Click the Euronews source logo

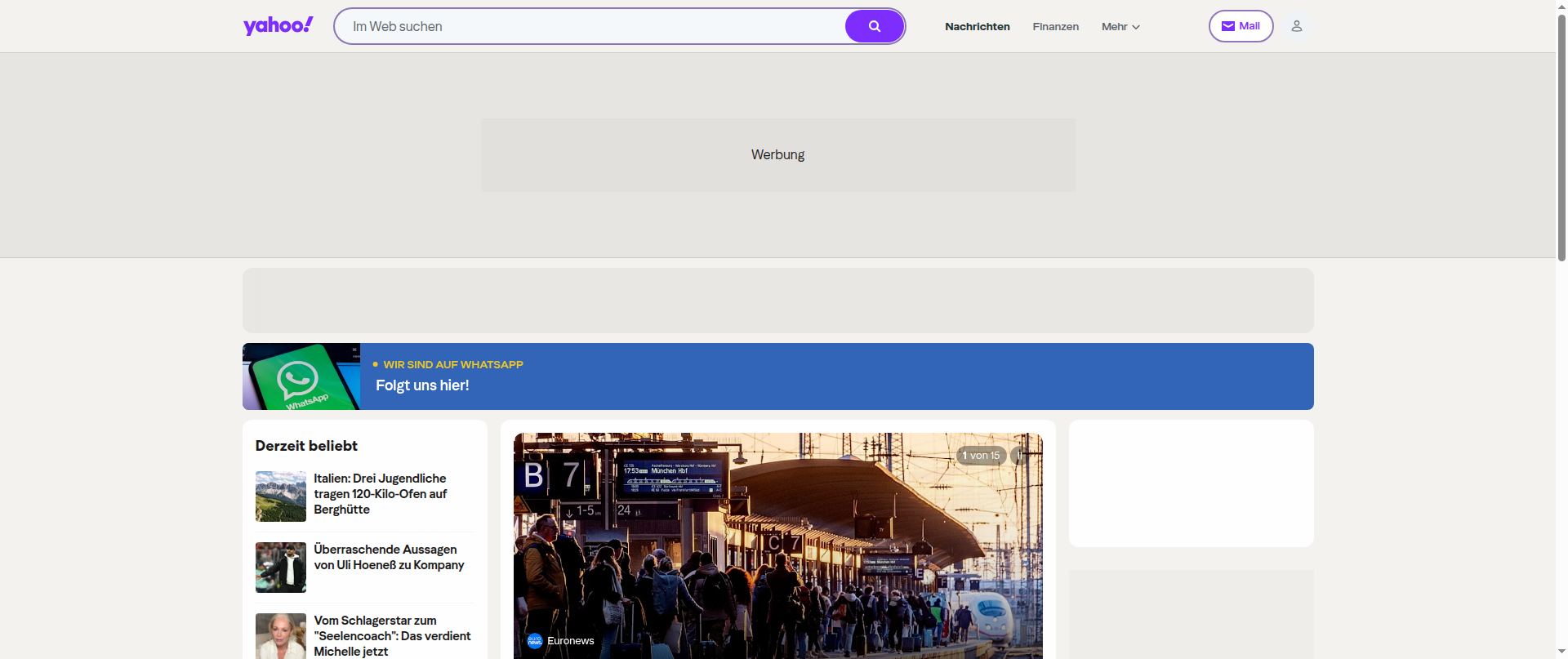coord(535,641)
